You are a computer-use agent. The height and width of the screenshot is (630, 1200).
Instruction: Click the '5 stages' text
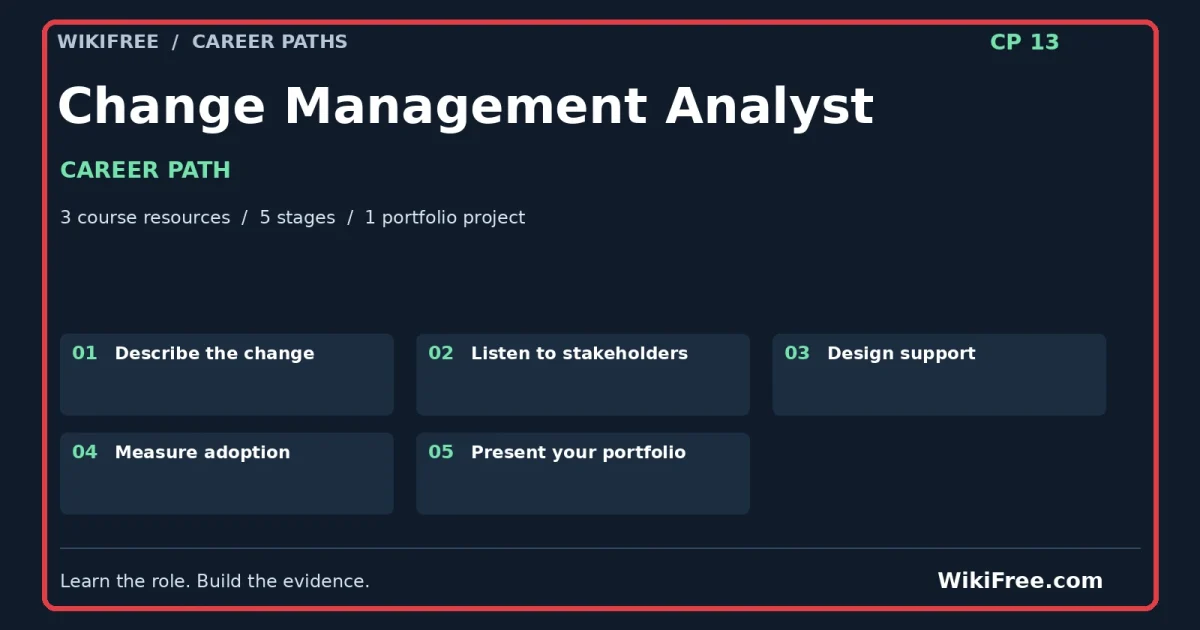click(x=297, y=217)
